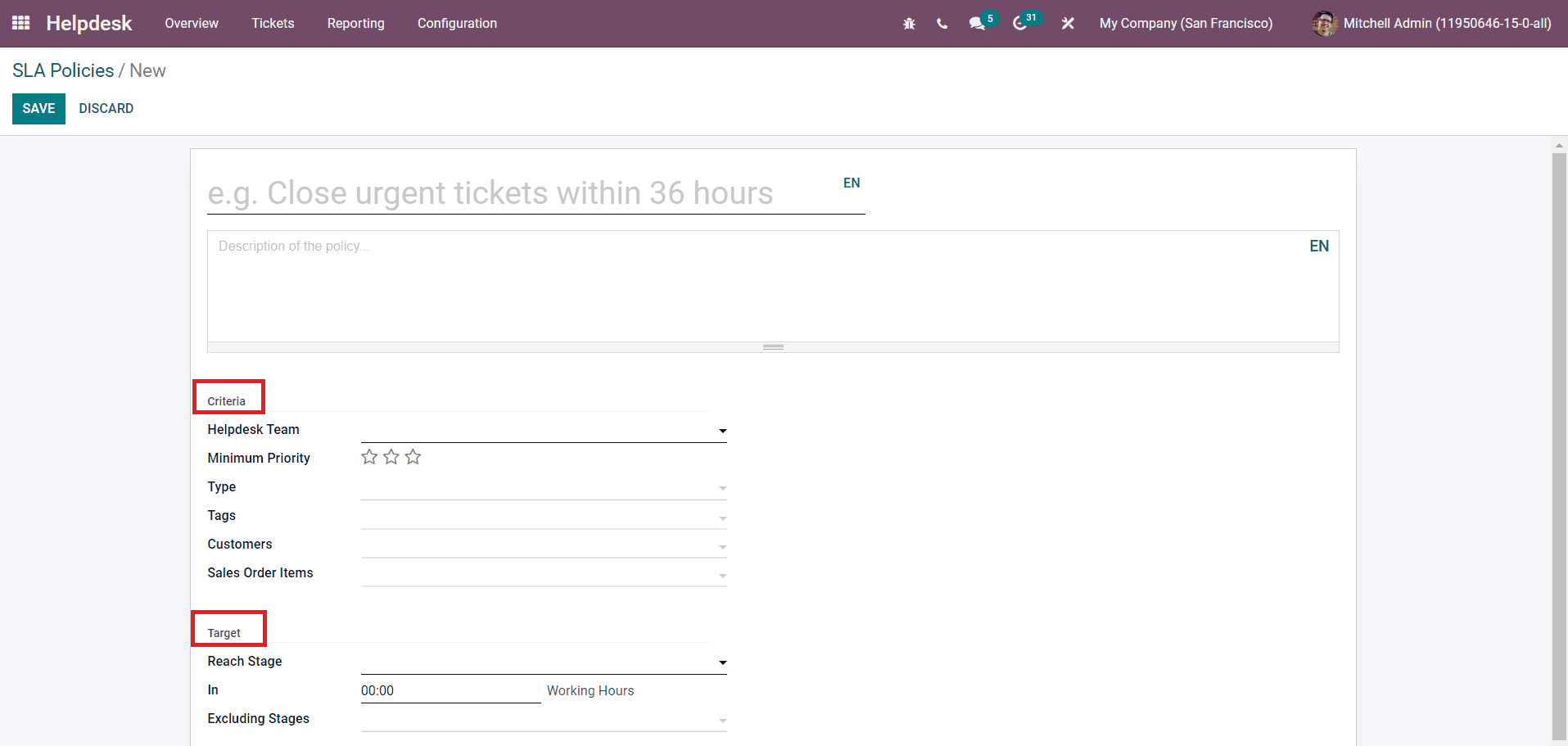1568x746 pixels.
Task: Open translations with the EN indicator near title
Action: tap(851, 182)
